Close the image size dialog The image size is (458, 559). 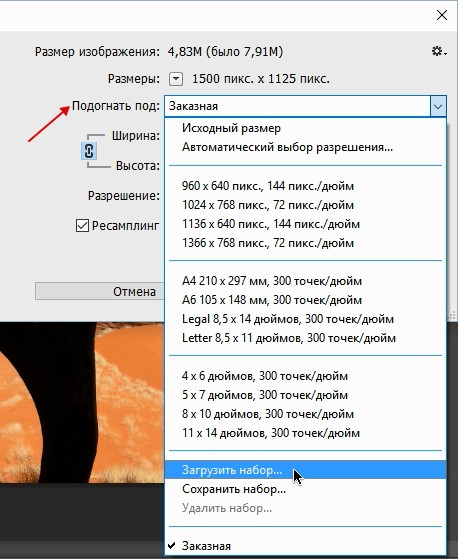tap(442, 15)
